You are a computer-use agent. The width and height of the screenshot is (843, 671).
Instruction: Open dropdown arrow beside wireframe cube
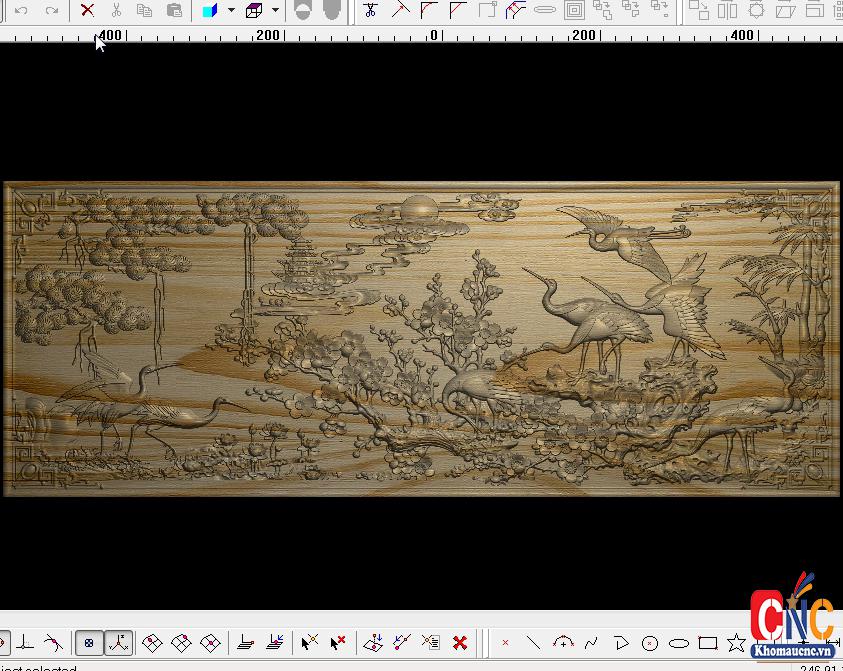(275, 10)
